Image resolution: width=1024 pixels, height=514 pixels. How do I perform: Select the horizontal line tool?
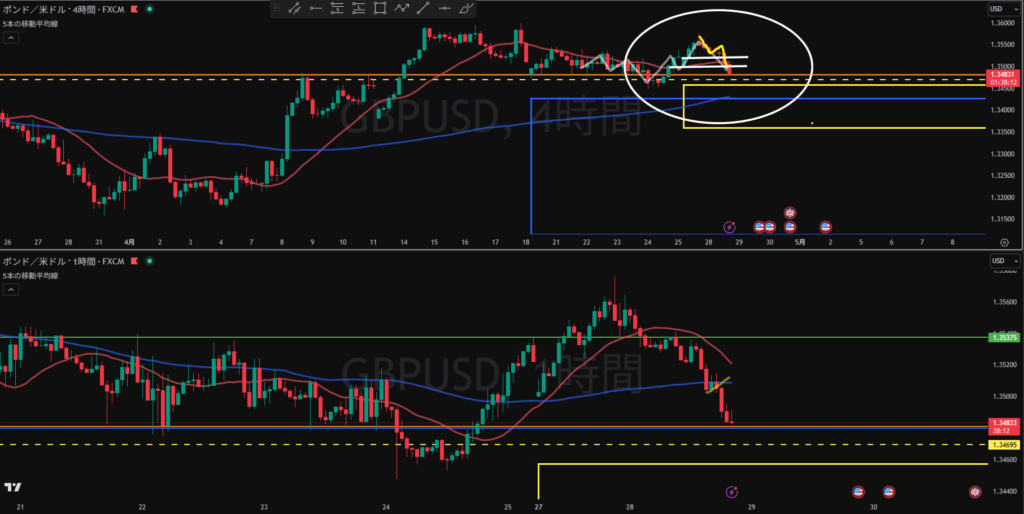[x=445, y=8]
